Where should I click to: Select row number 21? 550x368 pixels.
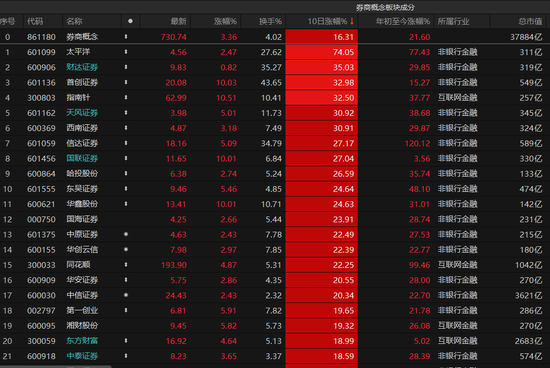tap(7, 356)
